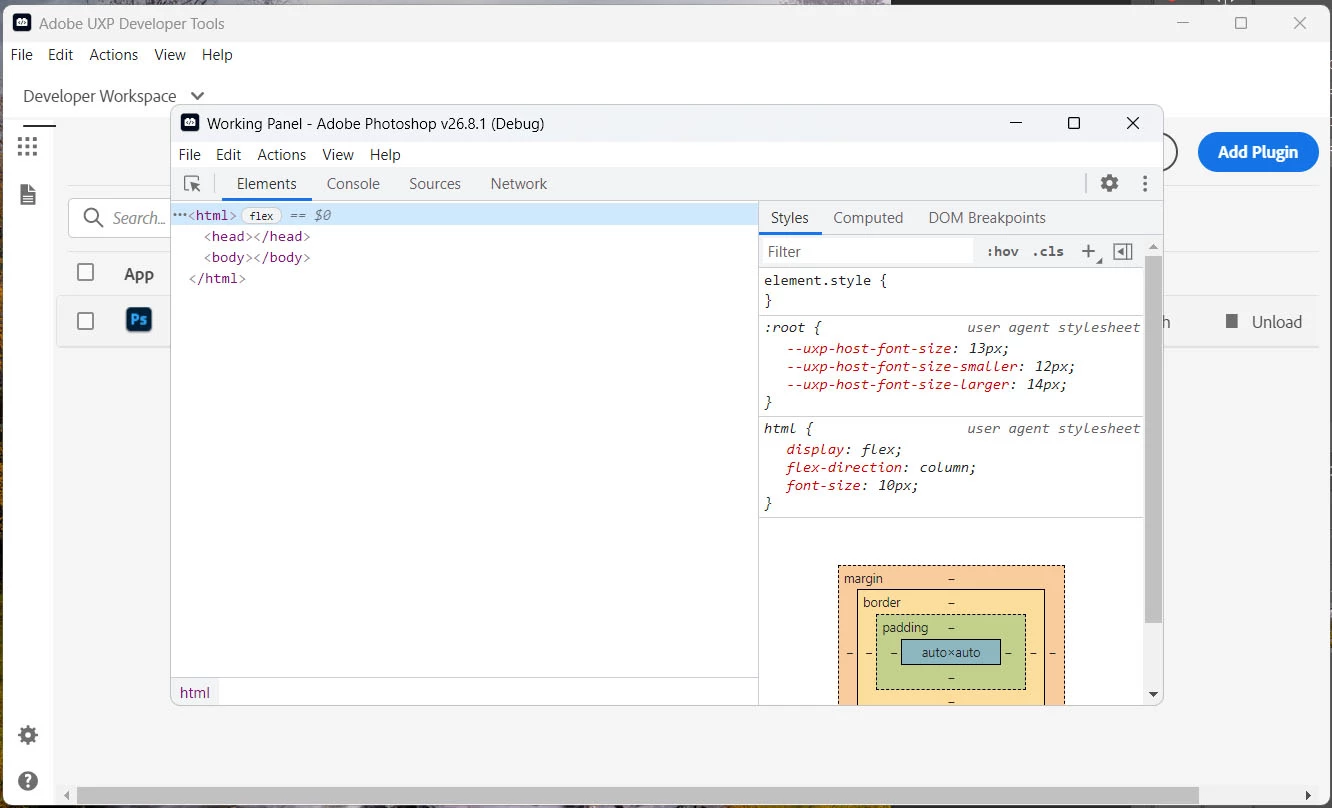Open File menu in Working Panel window

click(190, 155)
